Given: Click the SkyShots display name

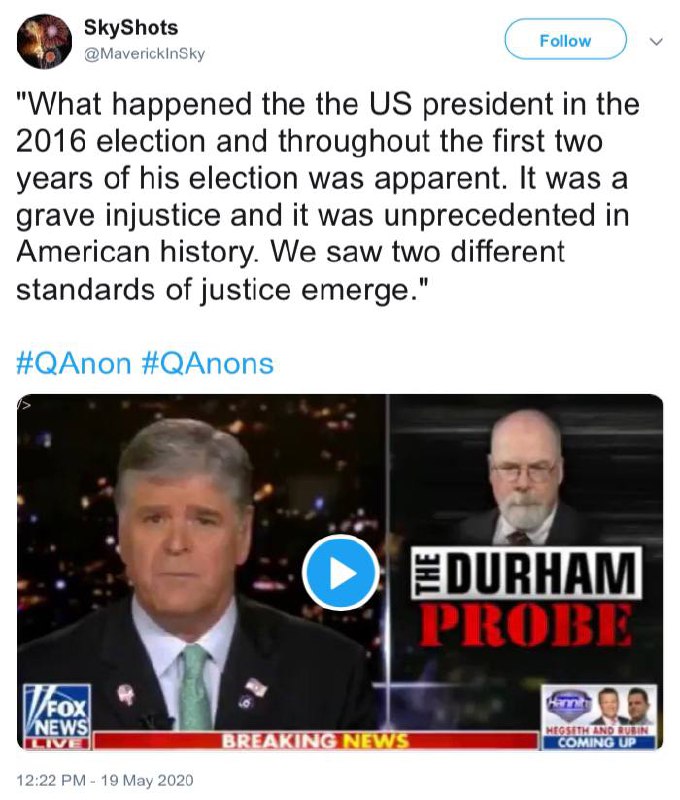Looking at the screenshot, I should pyautogui.click(x=131, y=28).
